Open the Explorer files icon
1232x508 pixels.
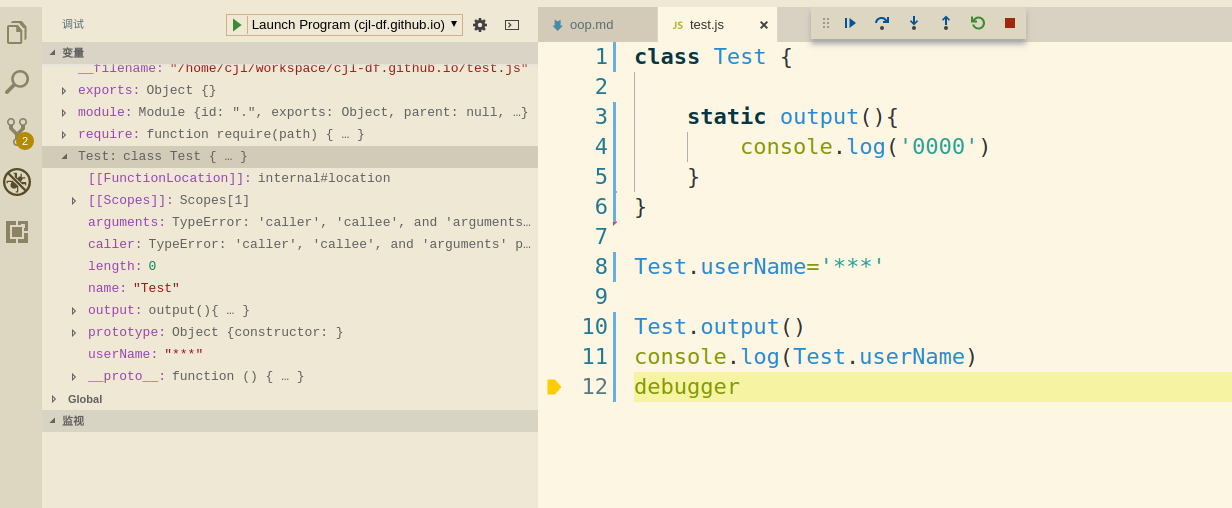(17, 33)
